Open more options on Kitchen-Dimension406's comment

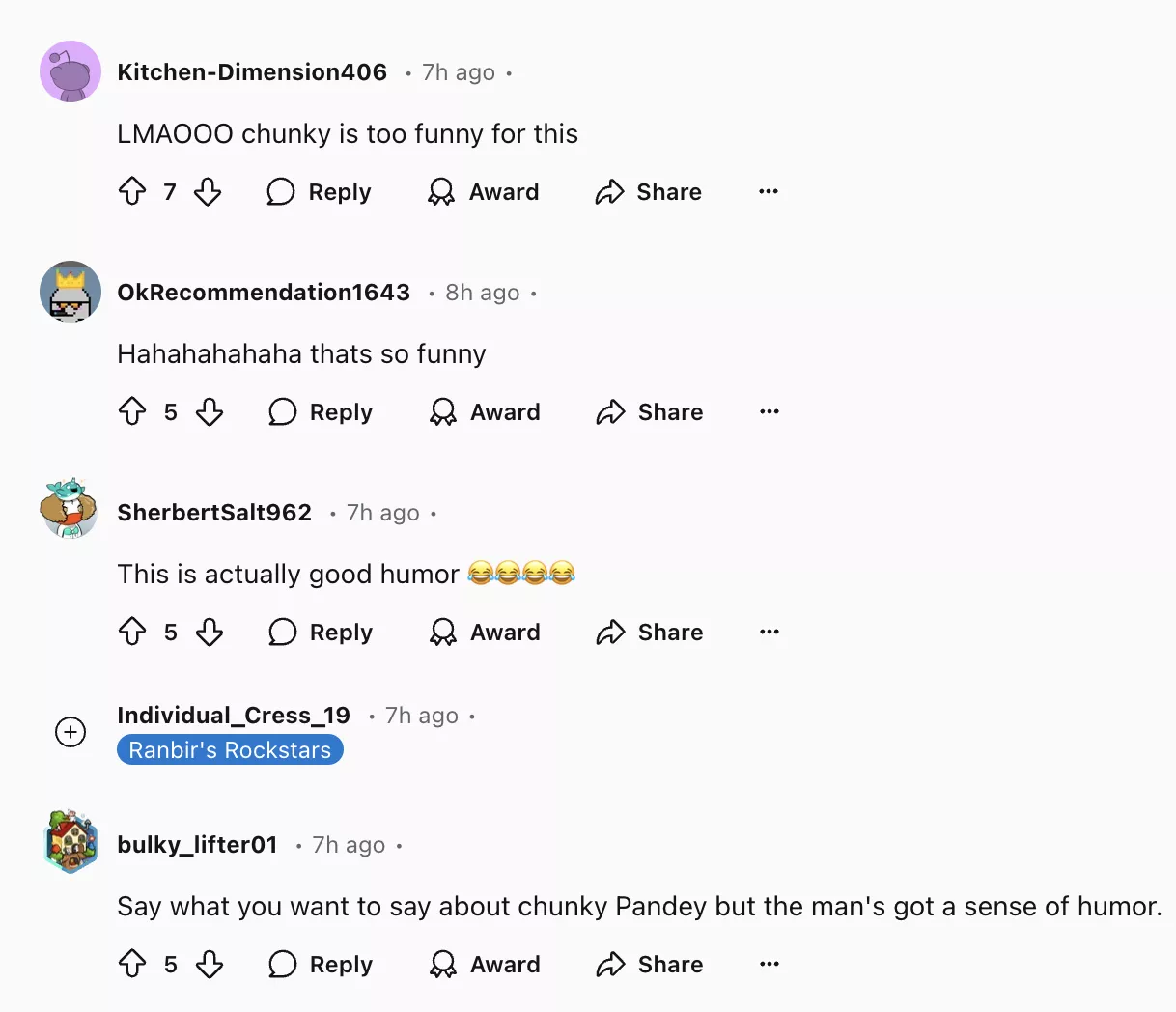coord(769,192)
